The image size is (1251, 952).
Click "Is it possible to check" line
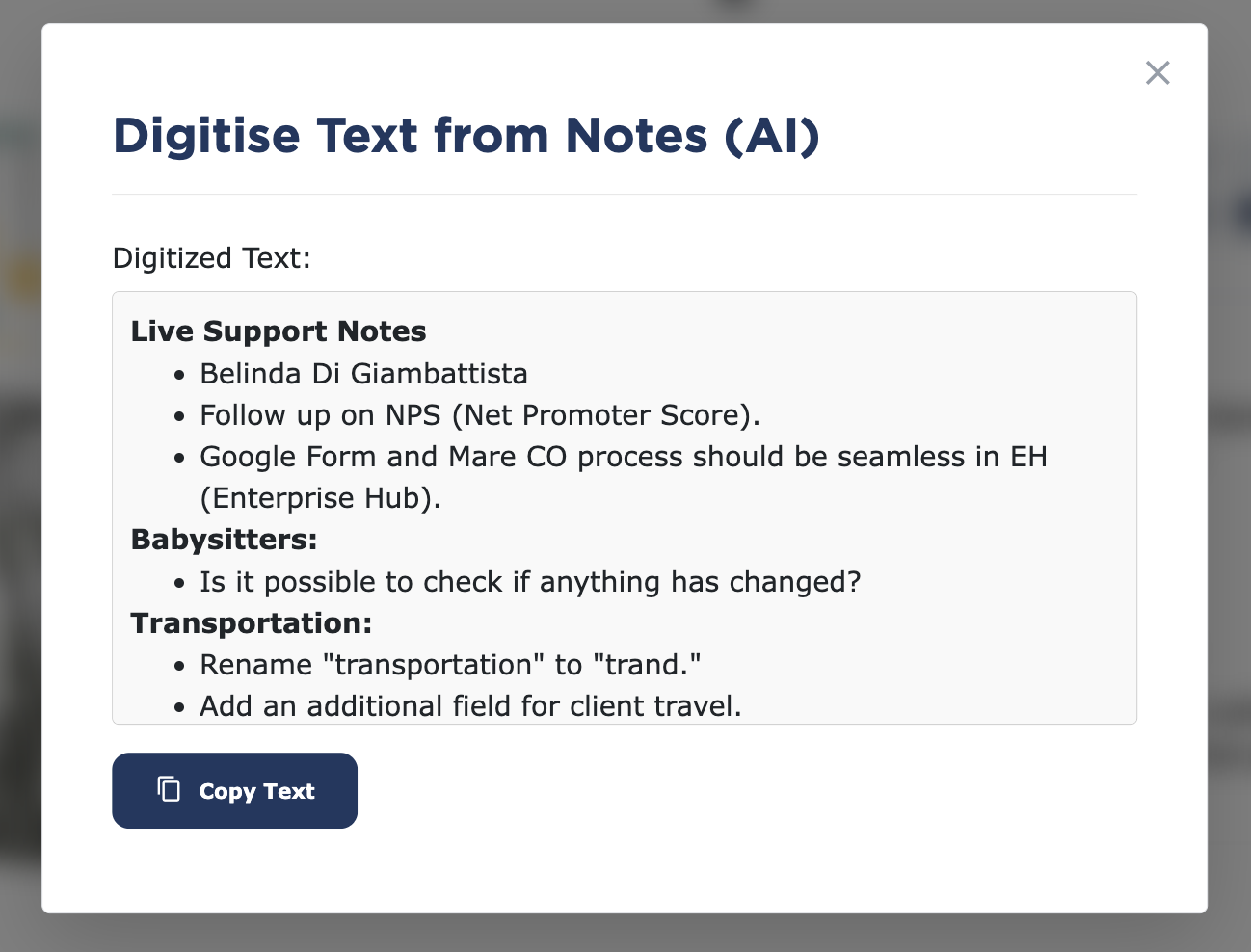529,582
